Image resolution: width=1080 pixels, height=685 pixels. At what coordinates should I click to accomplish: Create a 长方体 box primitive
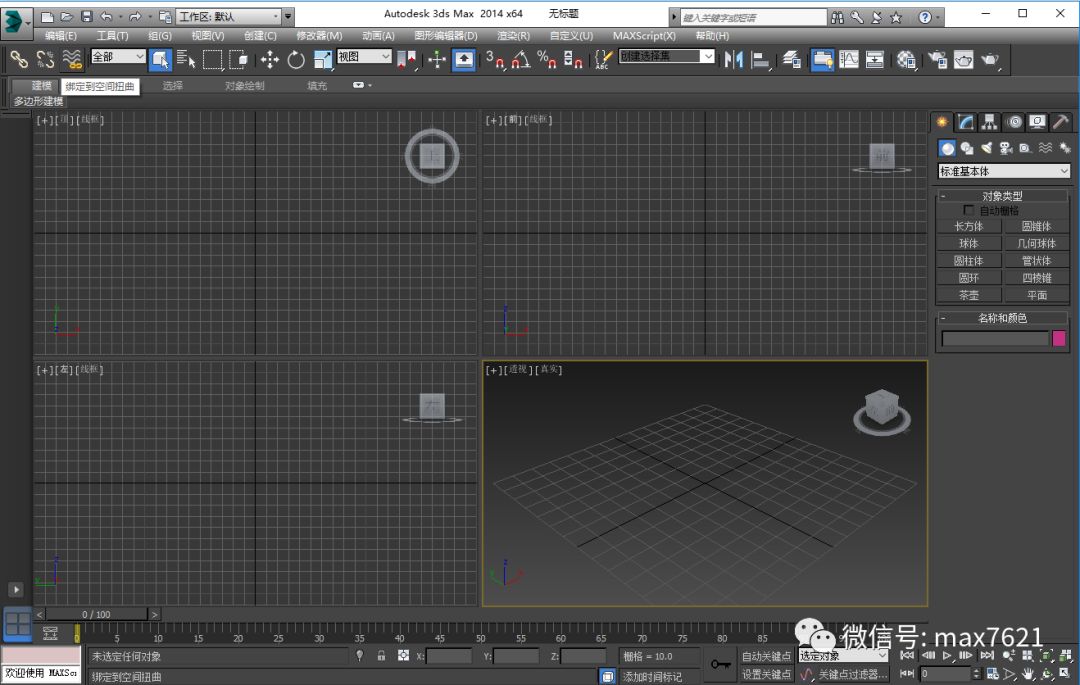click(968, 226)
